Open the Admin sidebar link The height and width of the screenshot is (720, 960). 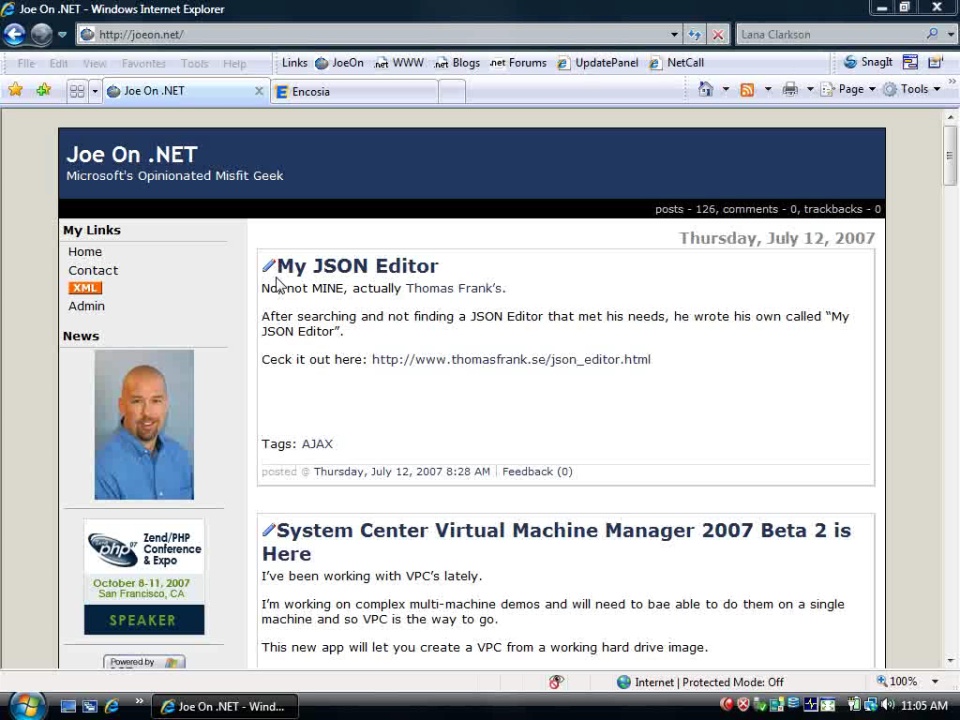[x=86, y=306]
